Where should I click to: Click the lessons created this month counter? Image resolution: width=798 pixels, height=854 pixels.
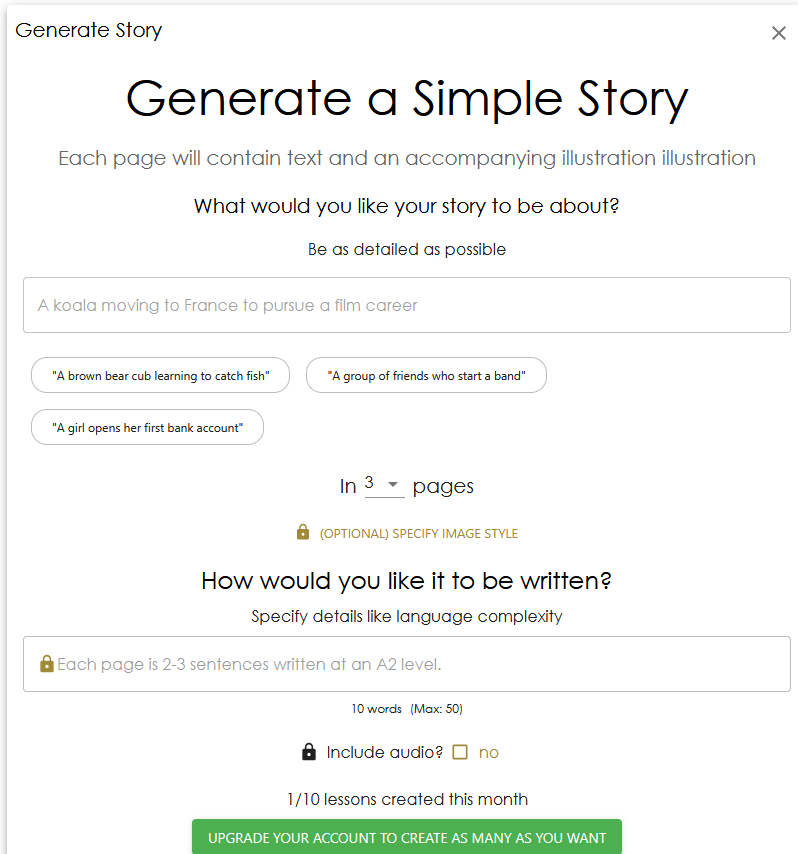[x=406, y=799]
